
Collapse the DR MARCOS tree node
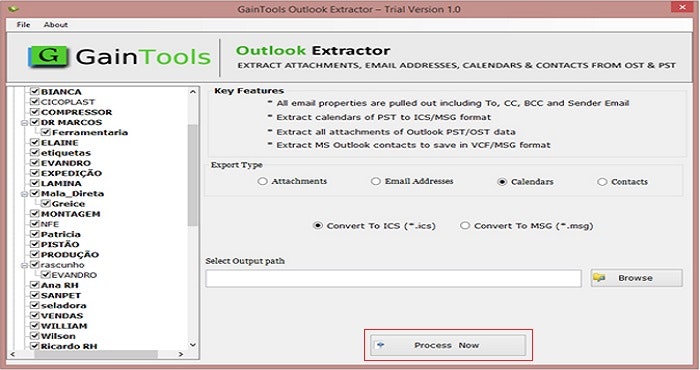click(25, 122)
